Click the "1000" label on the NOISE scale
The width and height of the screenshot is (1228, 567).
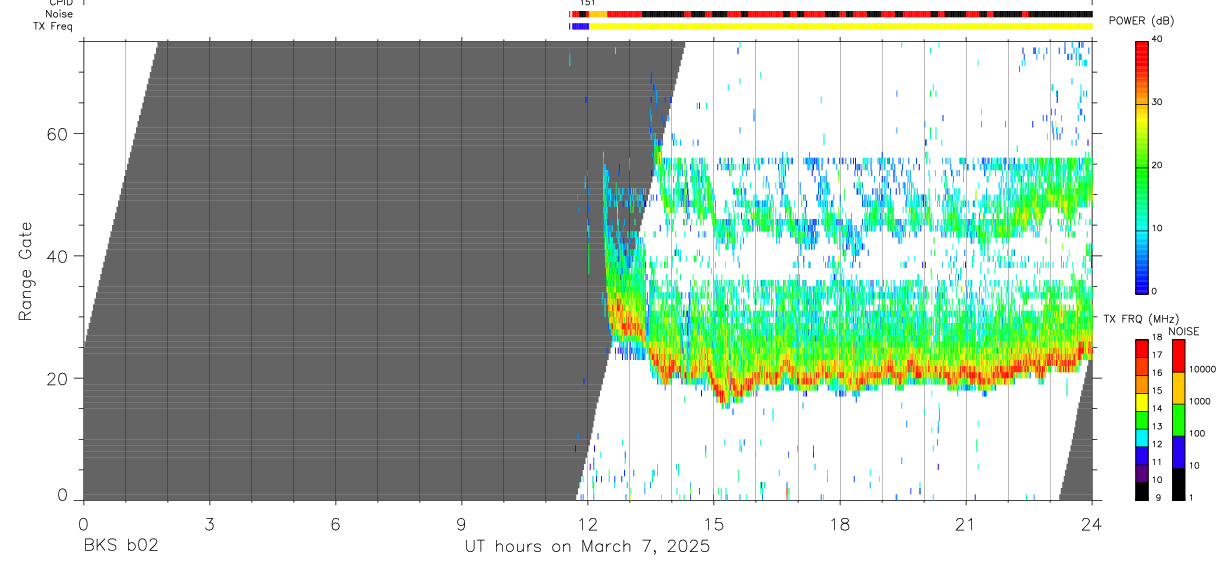(1201, 401)
